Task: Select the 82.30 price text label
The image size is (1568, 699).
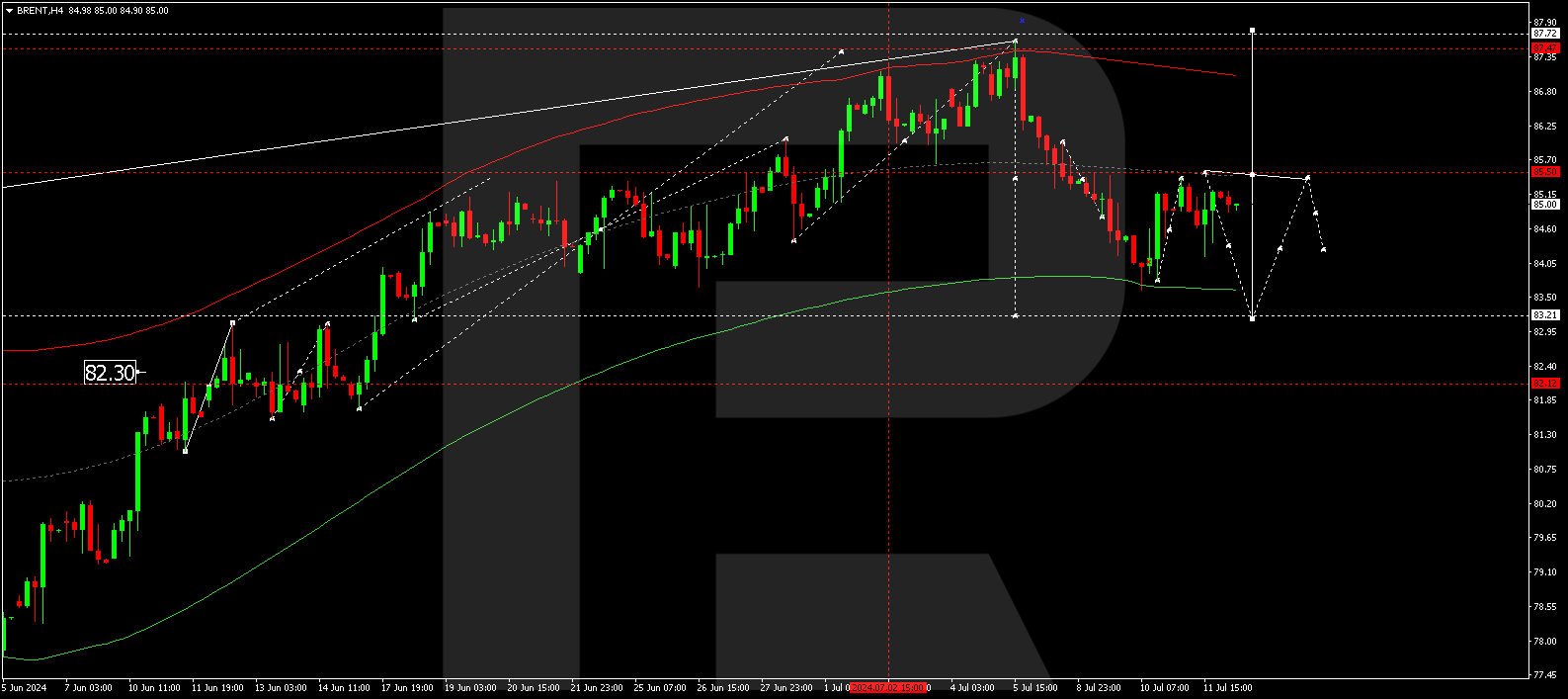Action: click(110, 373)
